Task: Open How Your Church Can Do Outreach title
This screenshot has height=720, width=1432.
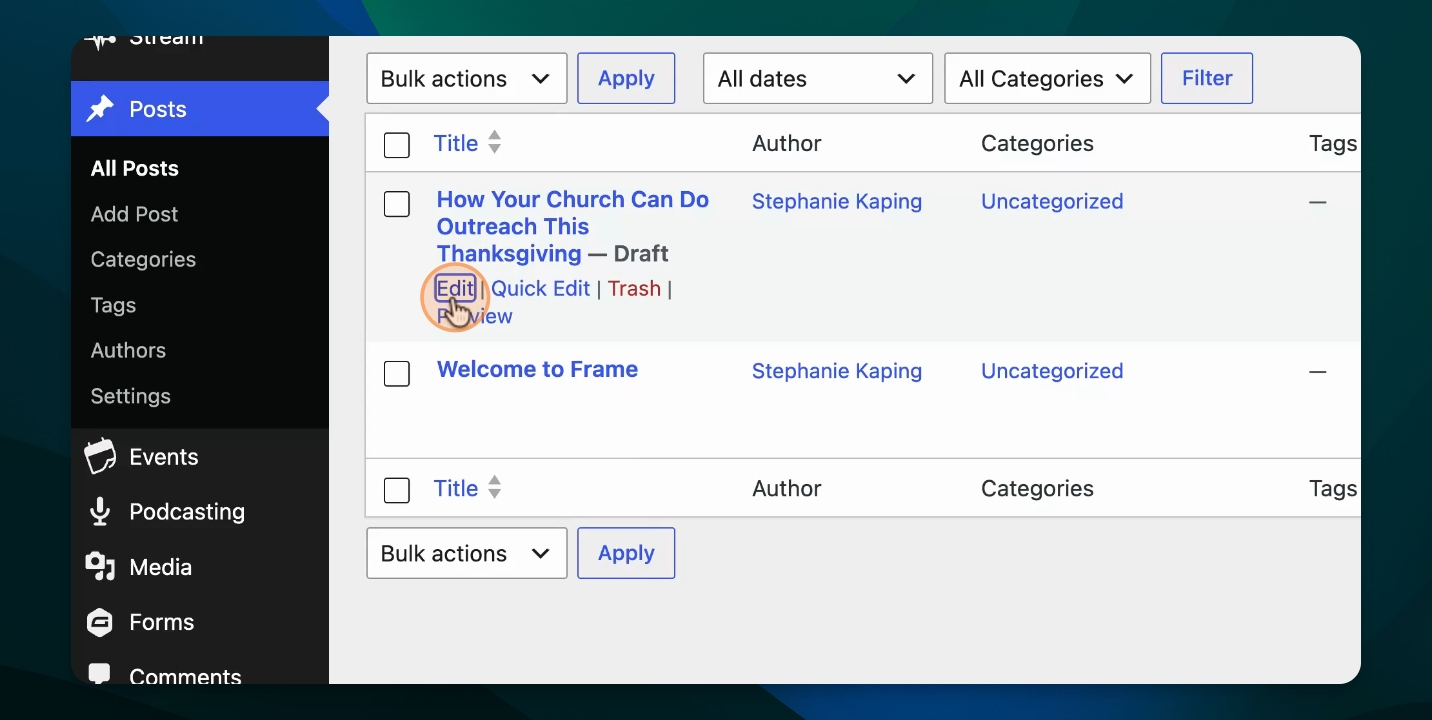Action: pyautogui.click(x=573, y=226)
